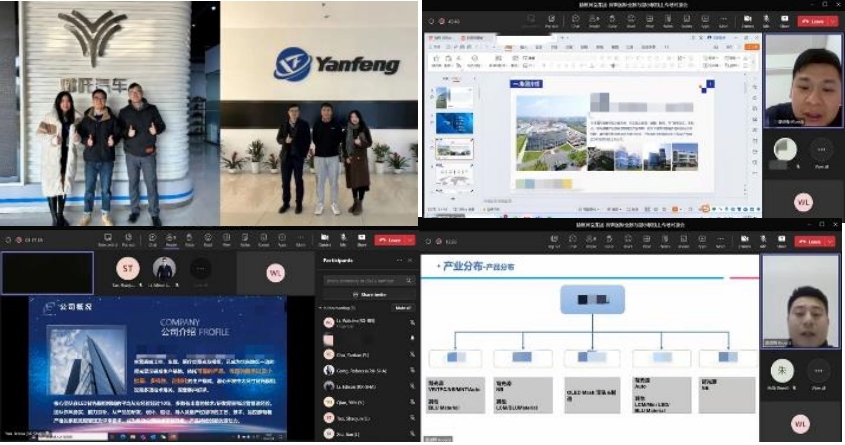Open Apps in the 产业分布 slide meeting
This screenshot has width=845, height=445.
[x=702, y=241]
